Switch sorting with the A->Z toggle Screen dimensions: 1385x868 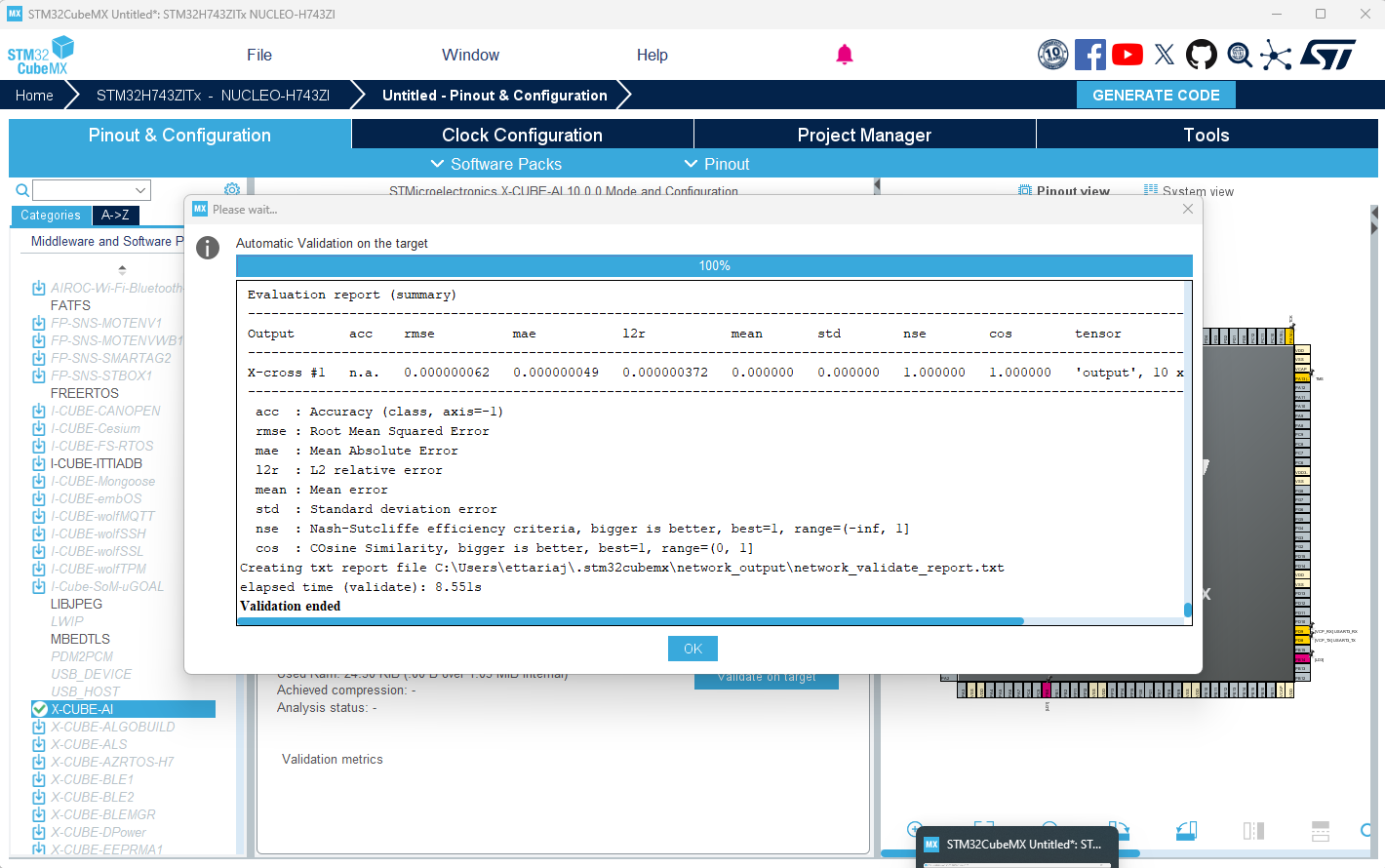pos(115,216)
